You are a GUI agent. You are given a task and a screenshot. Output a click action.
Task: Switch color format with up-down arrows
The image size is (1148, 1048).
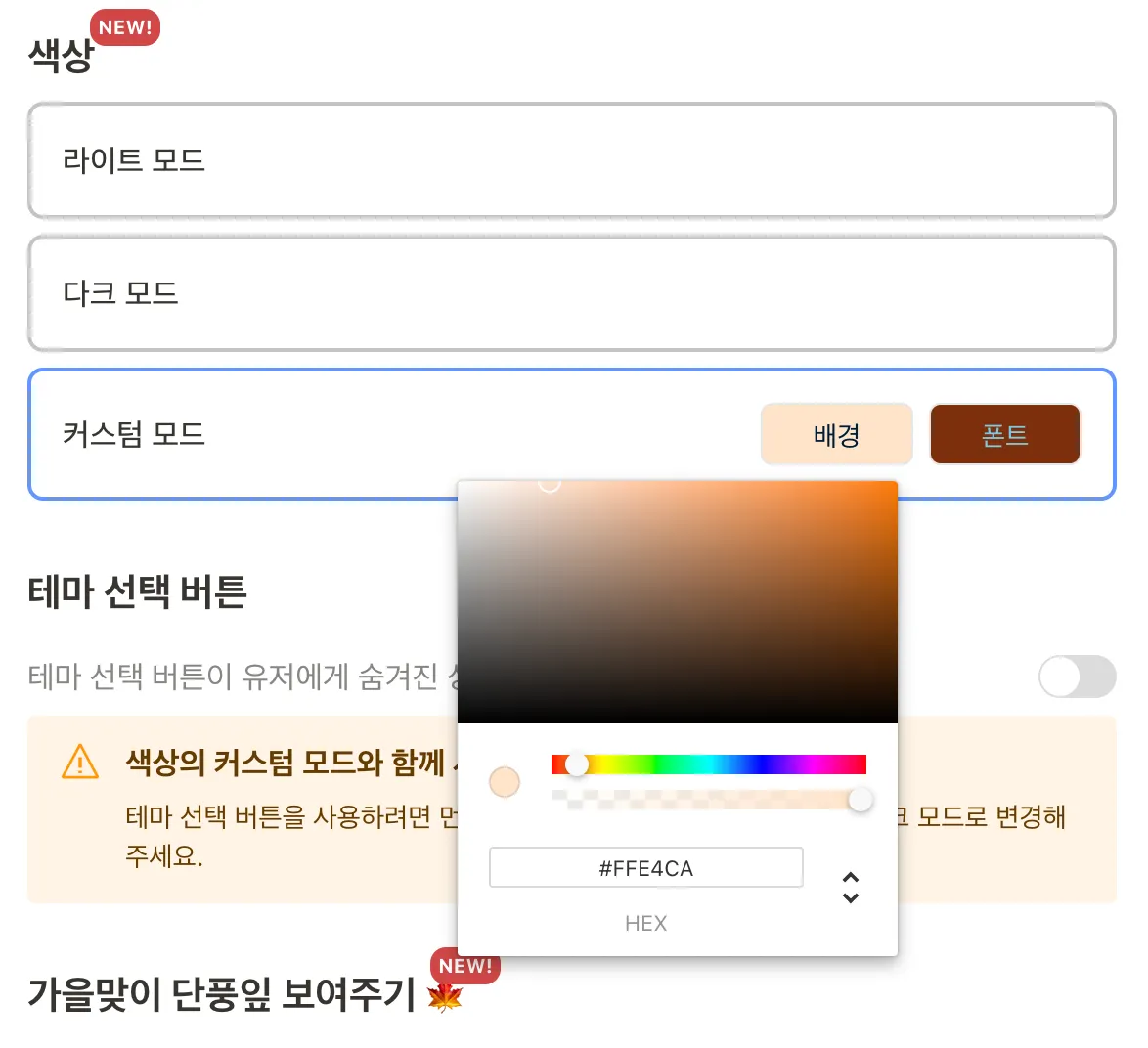[850, 888]
